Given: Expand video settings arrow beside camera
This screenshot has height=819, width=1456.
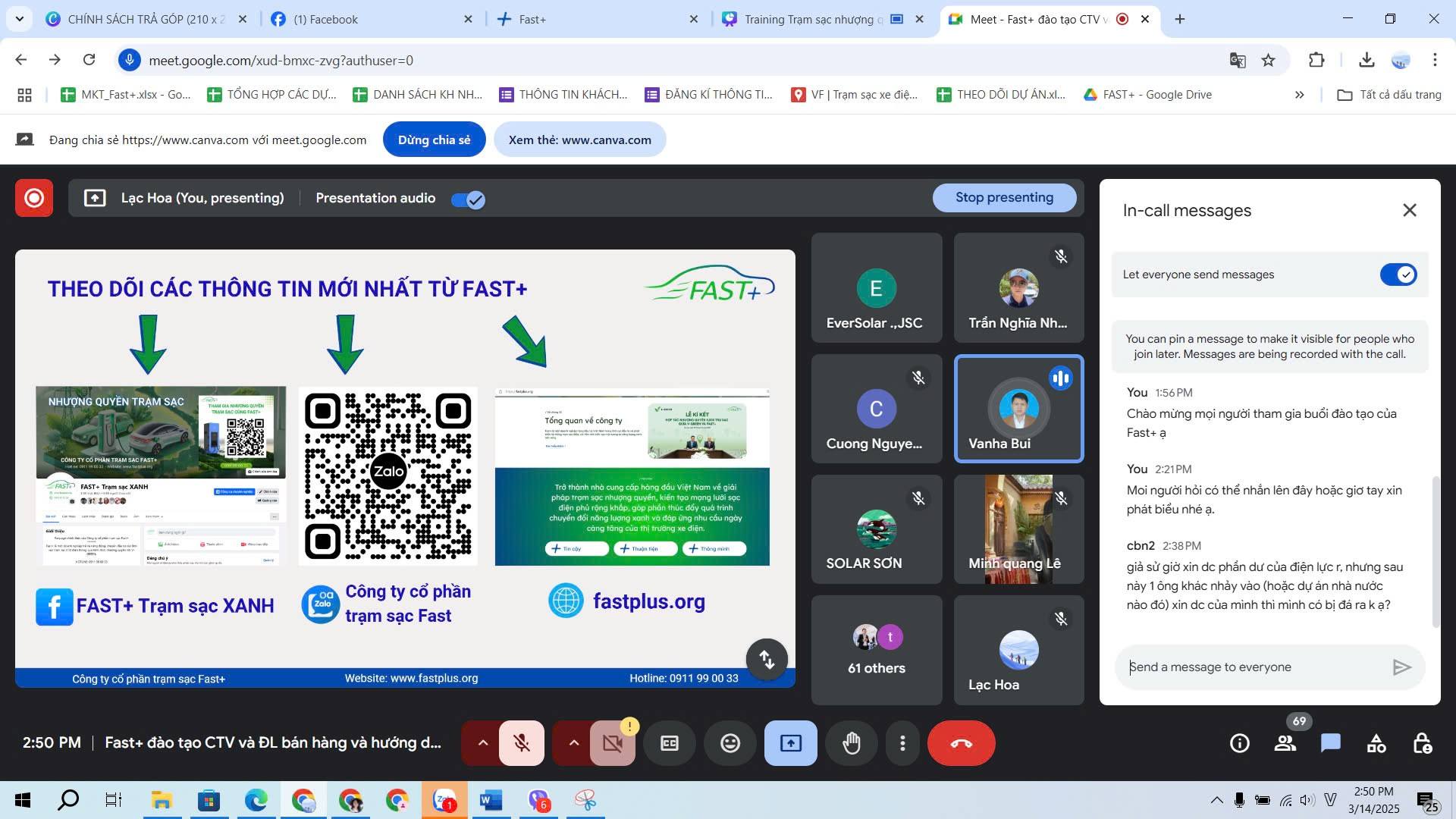Looking at the screenshot, I should click(x=573, y=743).
